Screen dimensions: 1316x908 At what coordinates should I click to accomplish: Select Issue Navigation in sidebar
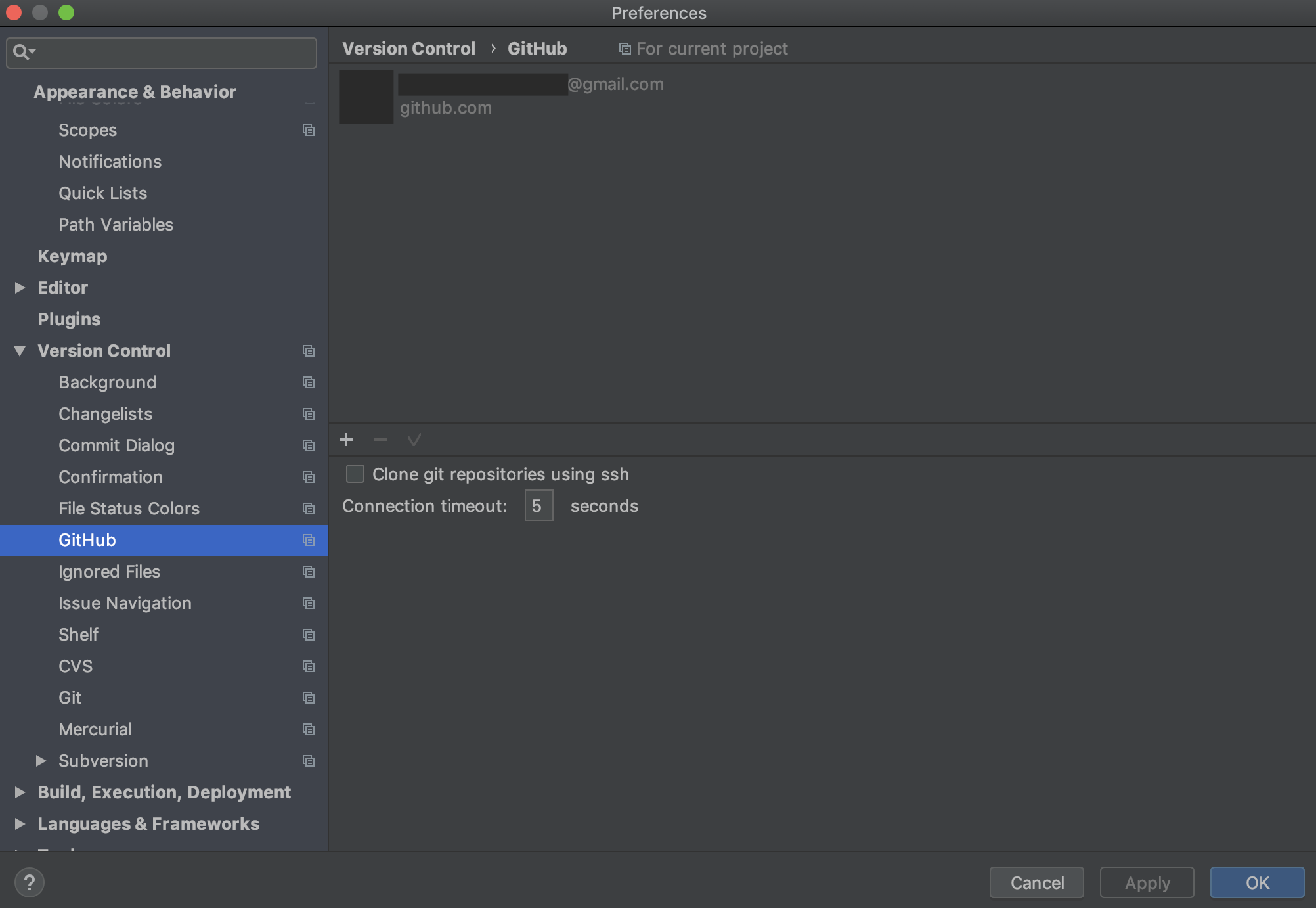pyautogui.click(x=125, y=603)
